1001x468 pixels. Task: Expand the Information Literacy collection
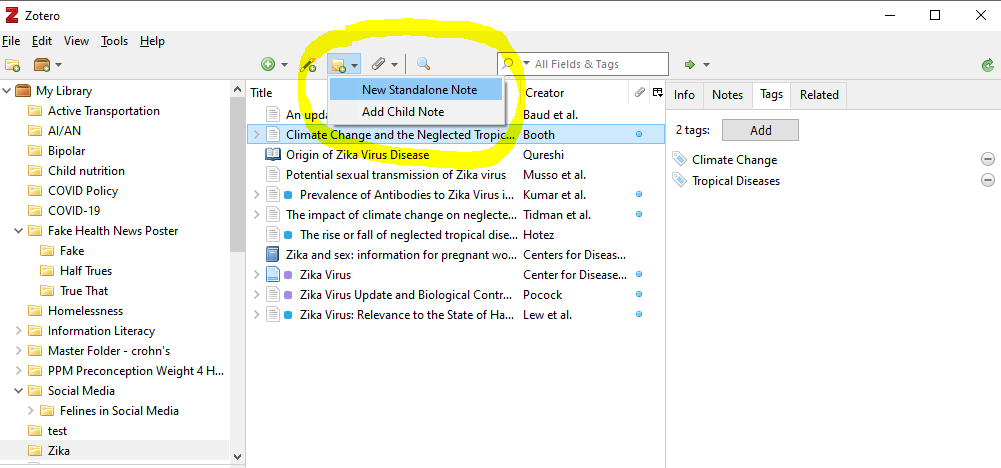click(x=19, y=331)
